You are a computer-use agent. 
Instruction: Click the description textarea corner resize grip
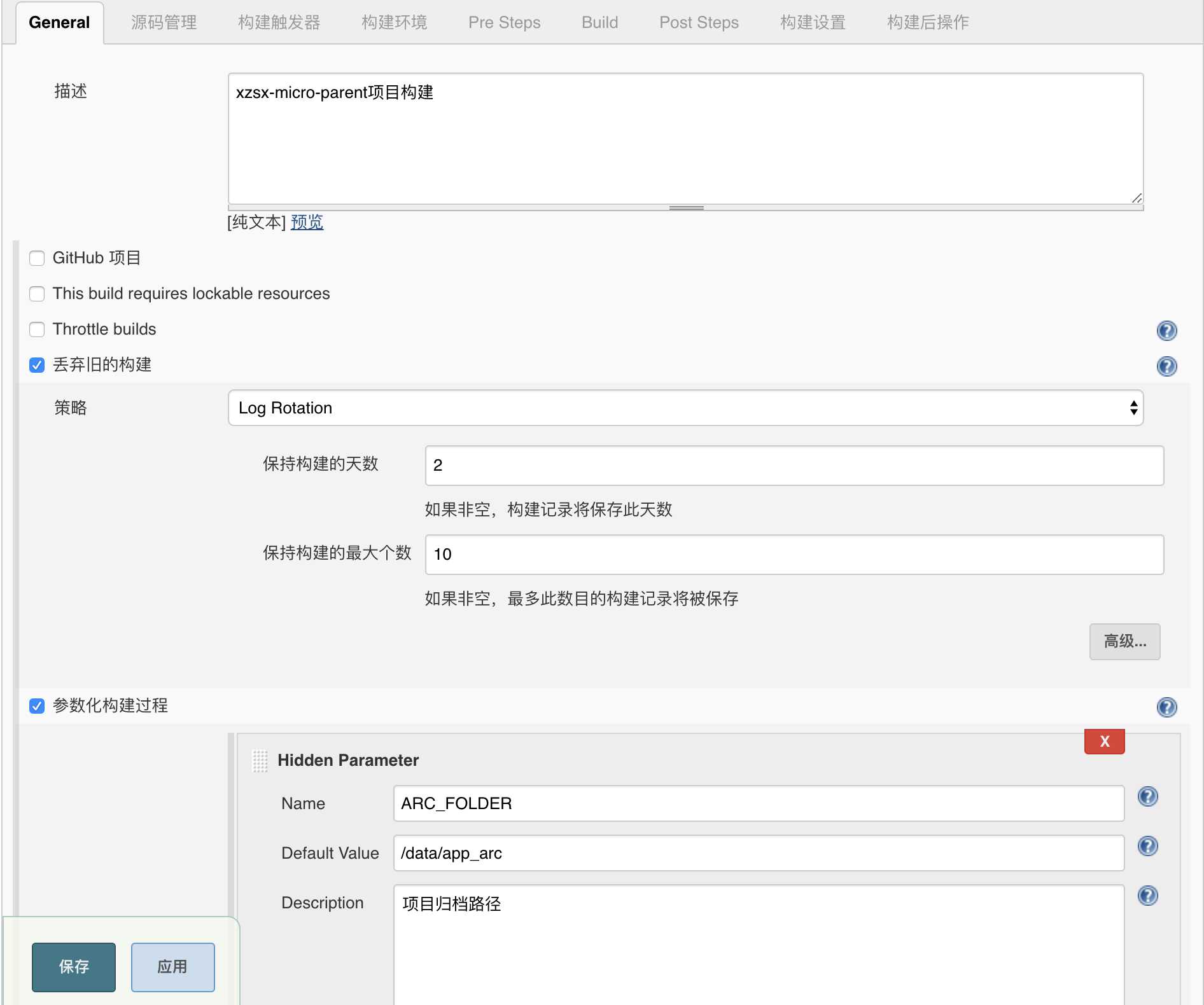coord(1137,198)
